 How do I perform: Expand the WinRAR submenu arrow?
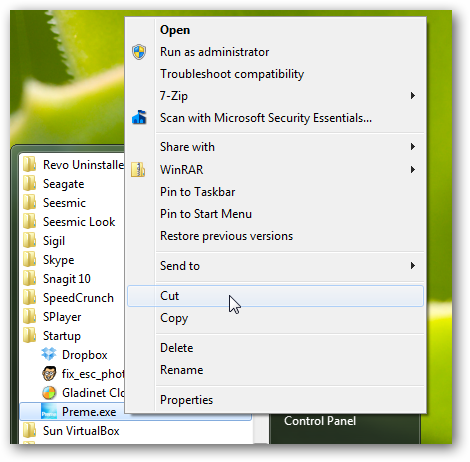click(413, 170)
